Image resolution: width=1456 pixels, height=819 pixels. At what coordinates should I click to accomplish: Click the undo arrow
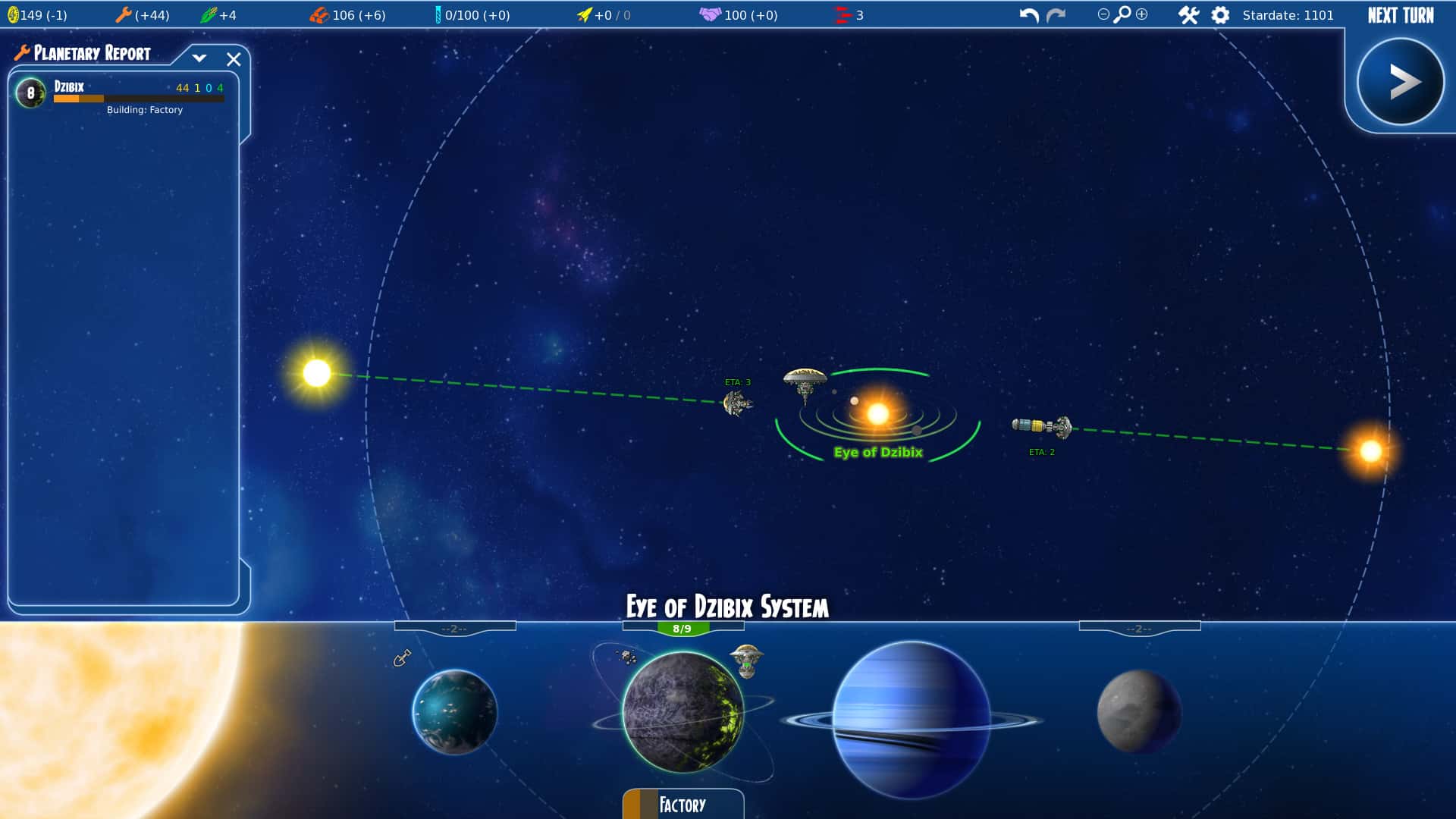pos(1028,14)
